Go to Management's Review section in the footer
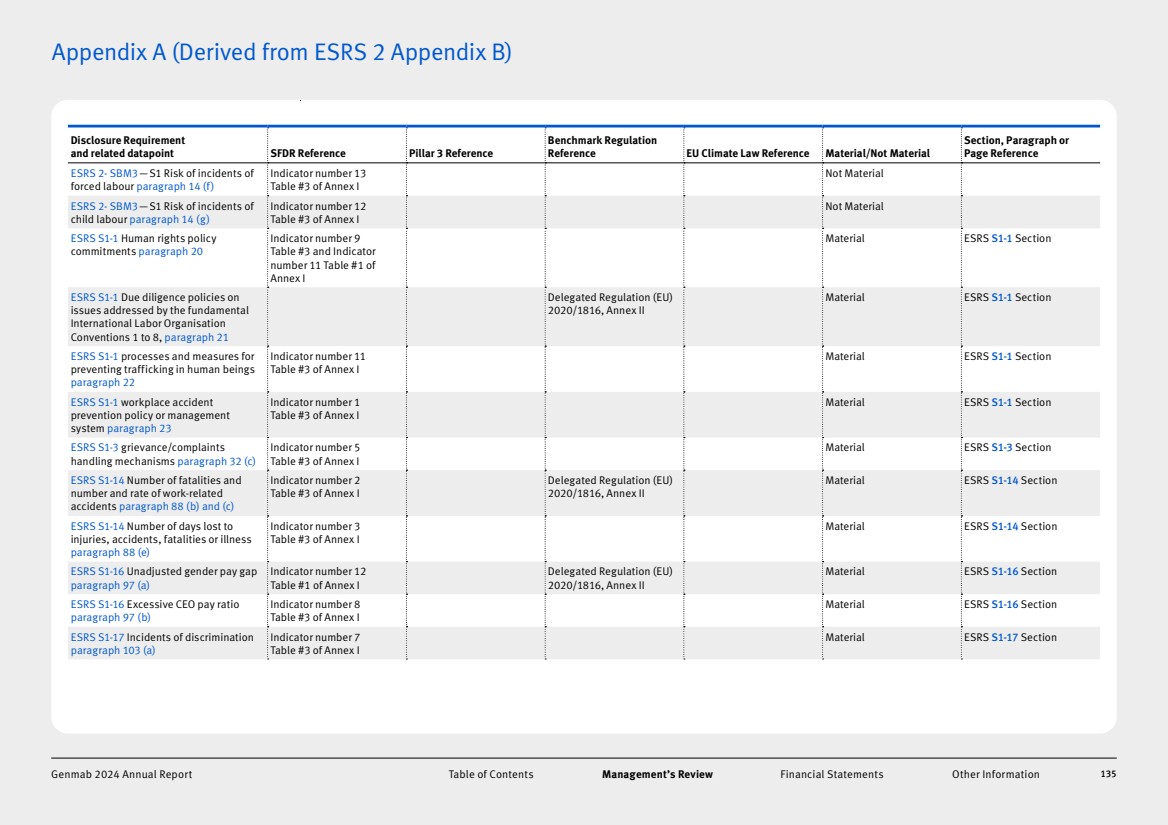The height and width of the screenshot is (825, 1168). coord(657,774)
